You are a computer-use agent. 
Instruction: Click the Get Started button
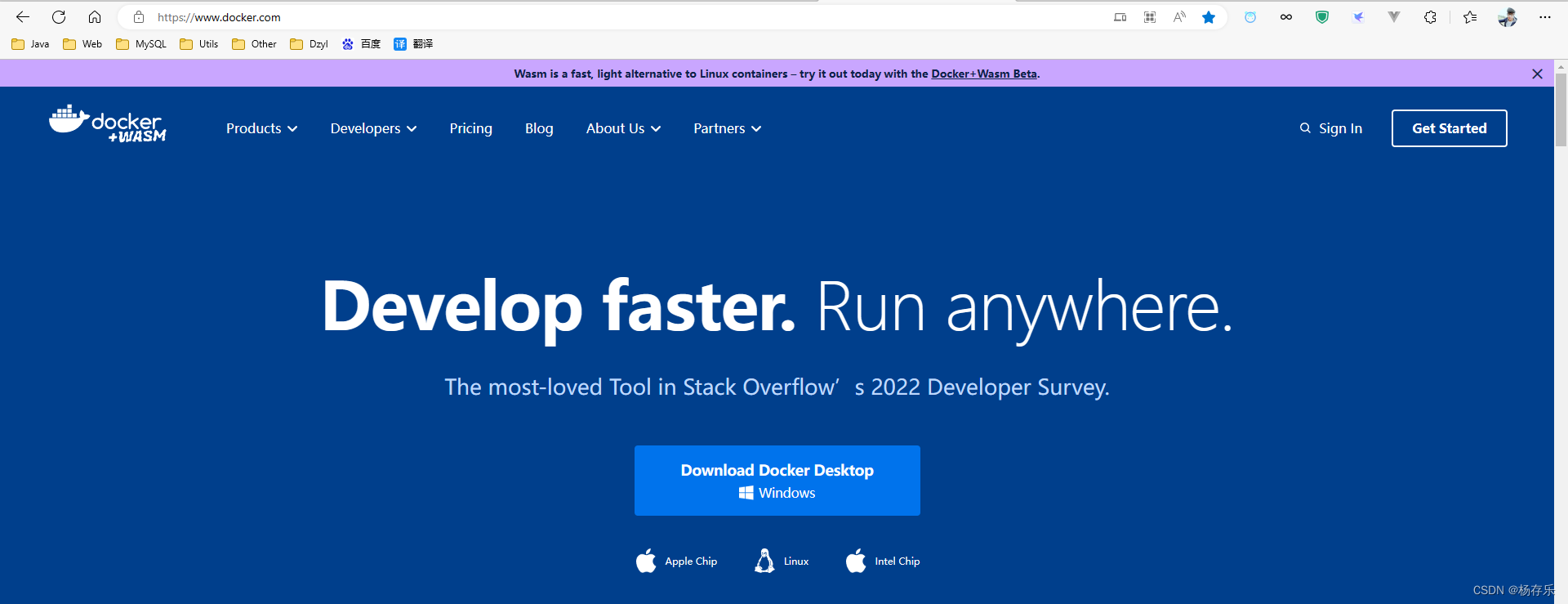(1450, 128)
